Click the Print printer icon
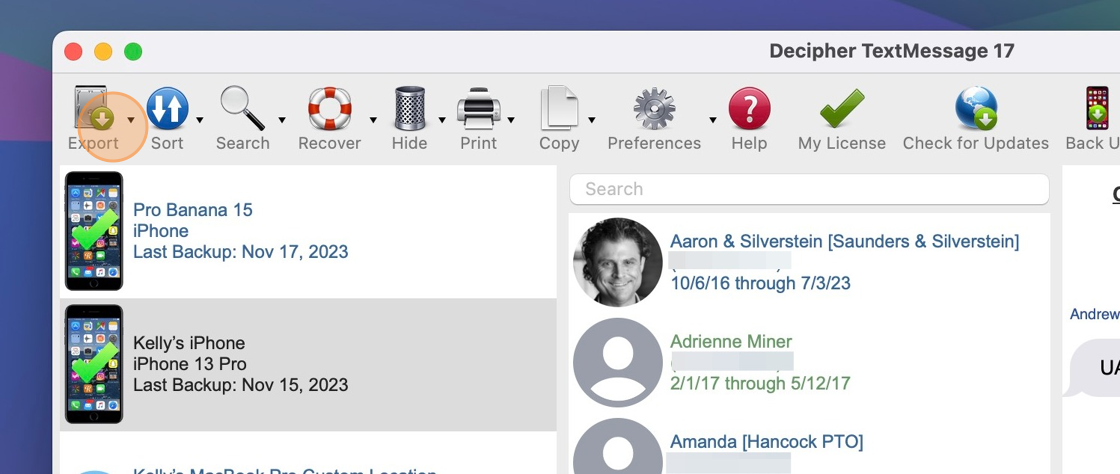The height and width of the screenshot is (474, 1120). [x=478, y=109]
